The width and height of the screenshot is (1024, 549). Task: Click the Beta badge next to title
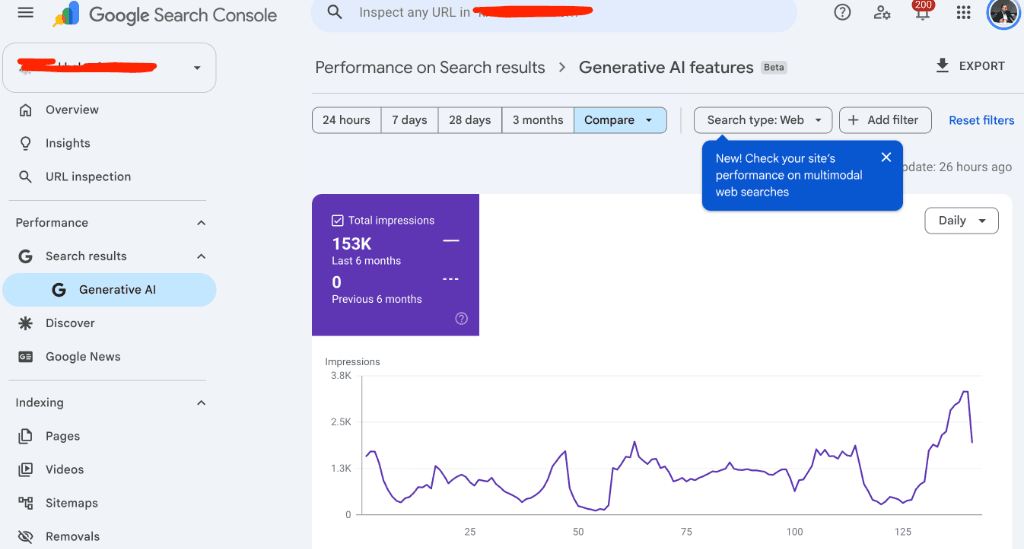[x=774, y=67]
